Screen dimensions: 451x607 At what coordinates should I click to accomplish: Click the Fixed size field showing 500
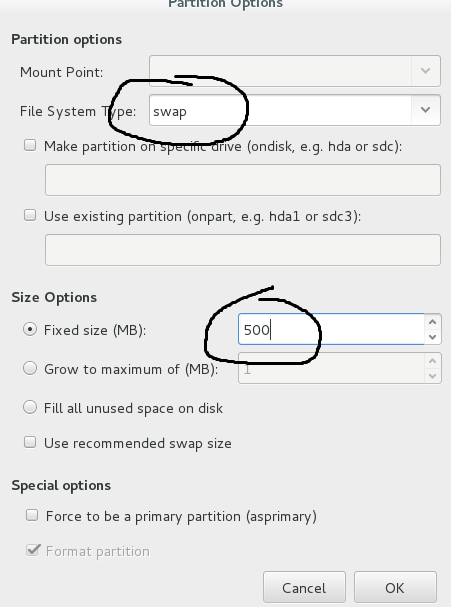pyautogui.click(x=331, y=329)
